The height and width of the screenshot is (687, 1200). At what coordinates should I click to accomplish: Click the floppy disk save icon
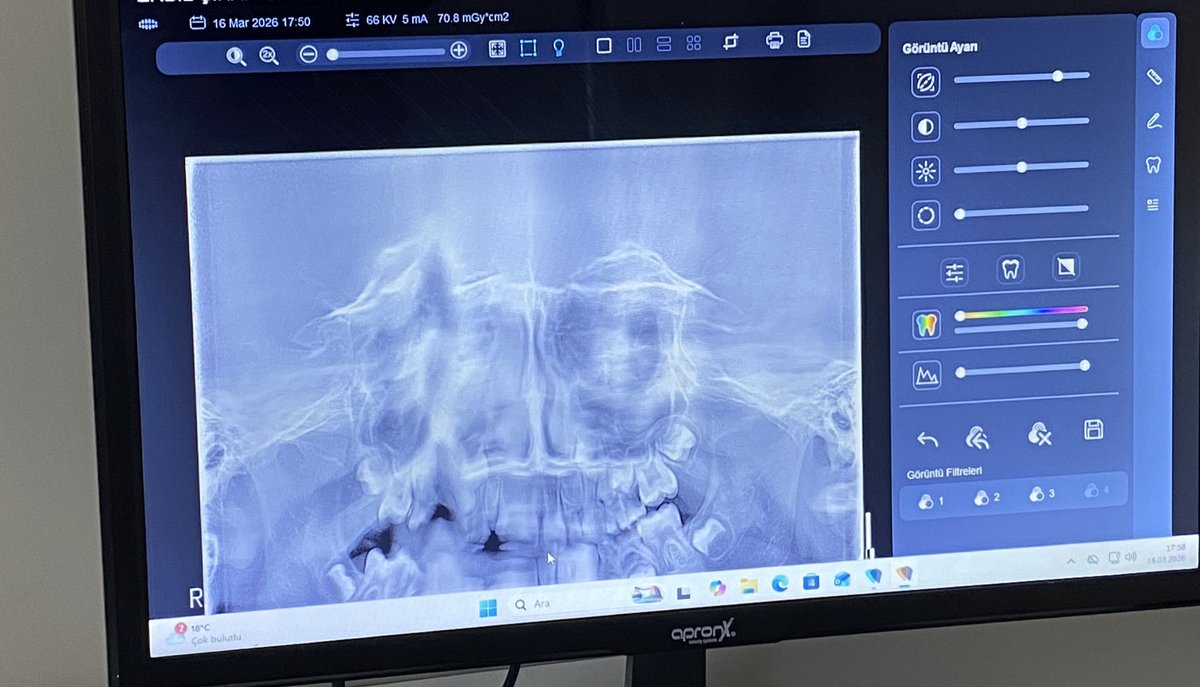pyautogui.click(x=1094, y=430)
